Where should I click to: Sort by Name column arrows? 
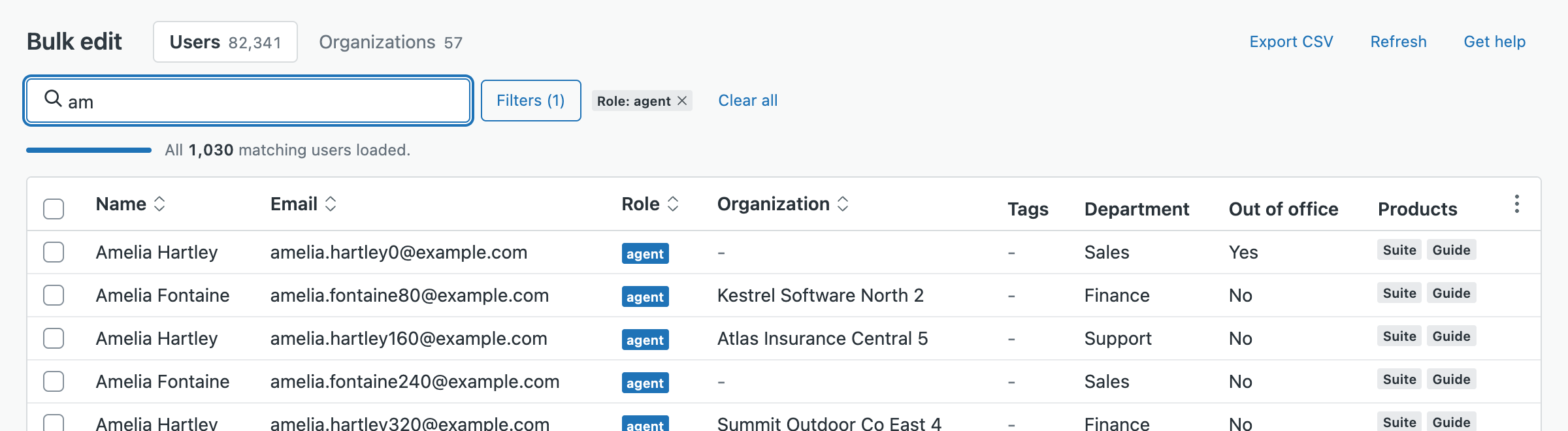click(159, 204)
